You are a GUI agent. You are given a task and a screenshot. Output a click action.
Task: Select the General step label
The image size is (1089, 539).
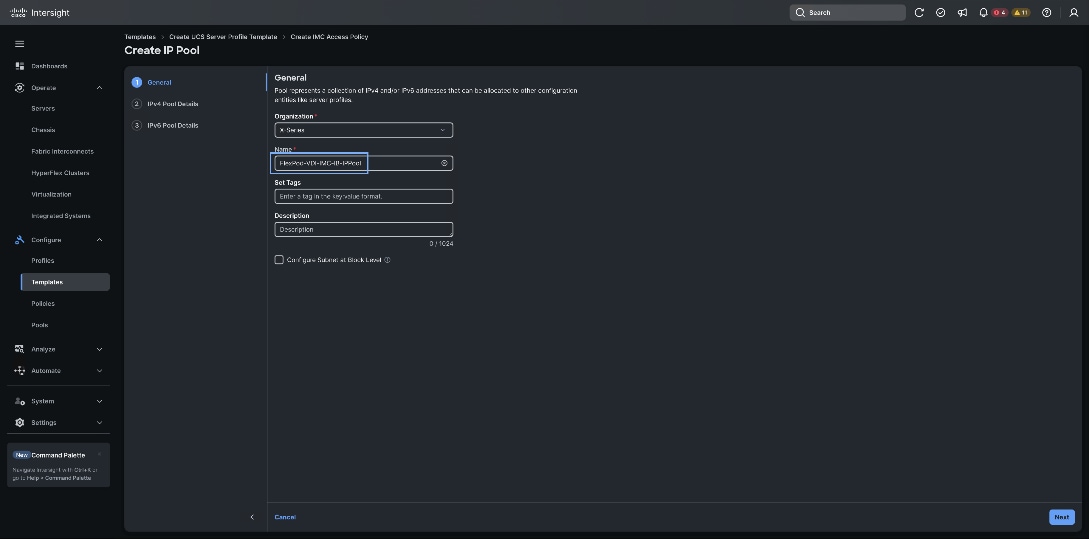[159, 83]
